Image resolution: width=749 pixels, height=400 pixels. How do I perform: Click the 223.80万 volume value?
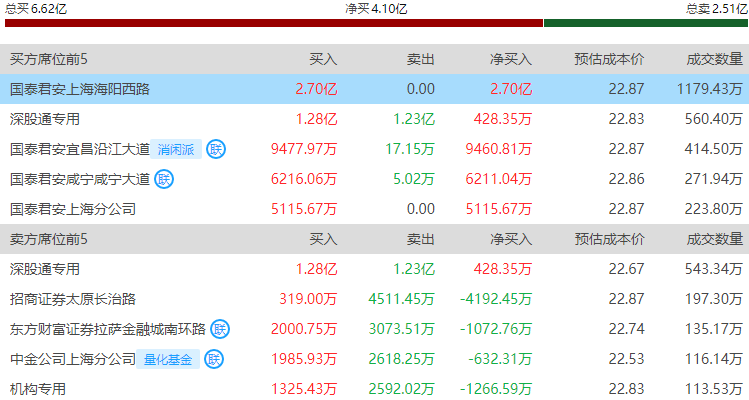click(714, 209)
